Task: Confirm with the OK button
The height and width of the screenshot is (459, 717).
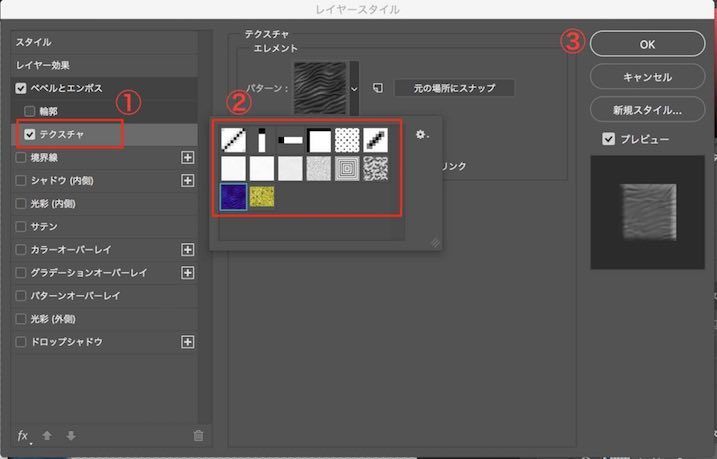Action: tap(647, 44)
